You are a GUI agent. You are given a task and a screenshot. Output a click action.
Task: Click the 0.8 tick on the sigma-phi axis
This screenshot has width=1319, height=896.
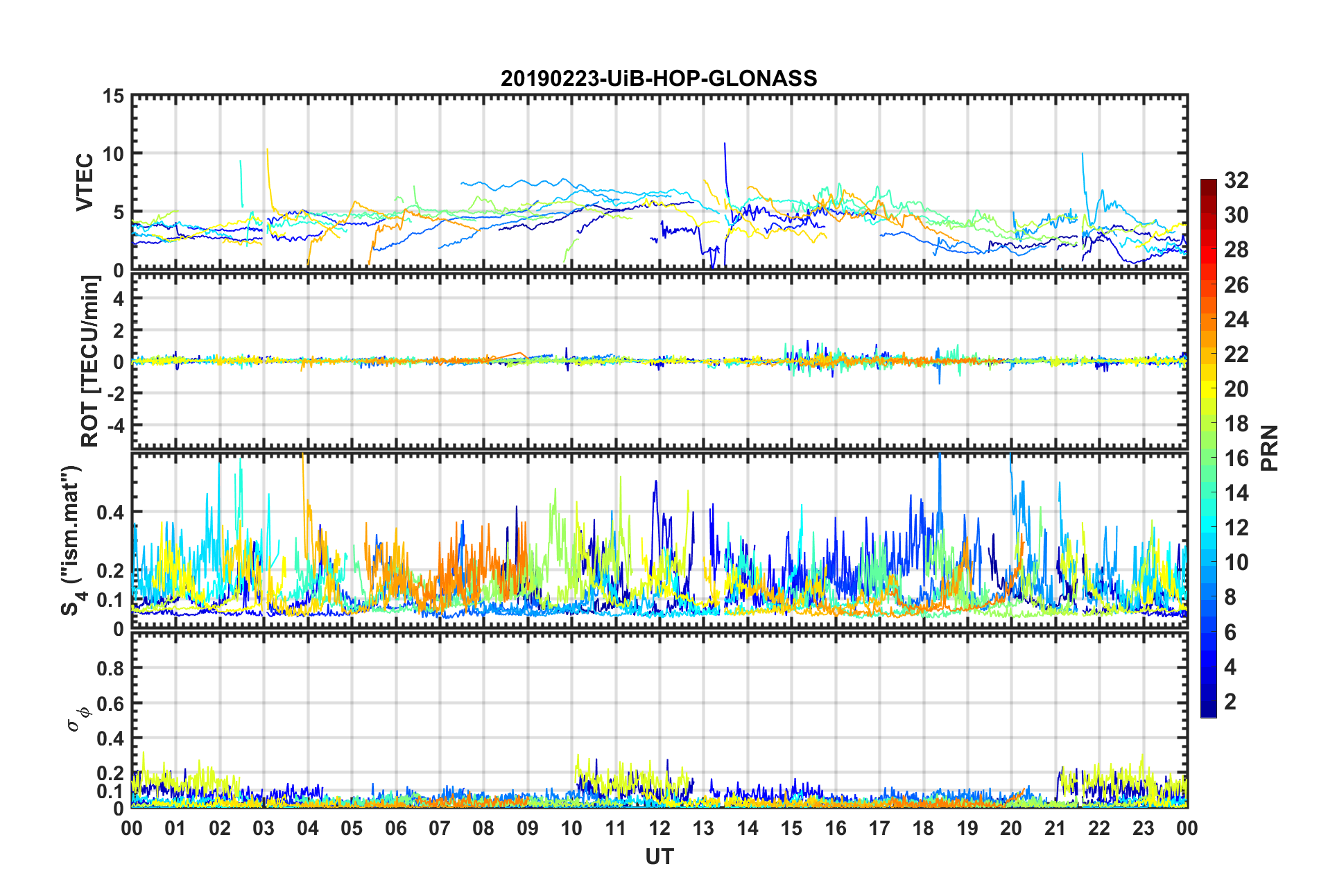point(110,669)
